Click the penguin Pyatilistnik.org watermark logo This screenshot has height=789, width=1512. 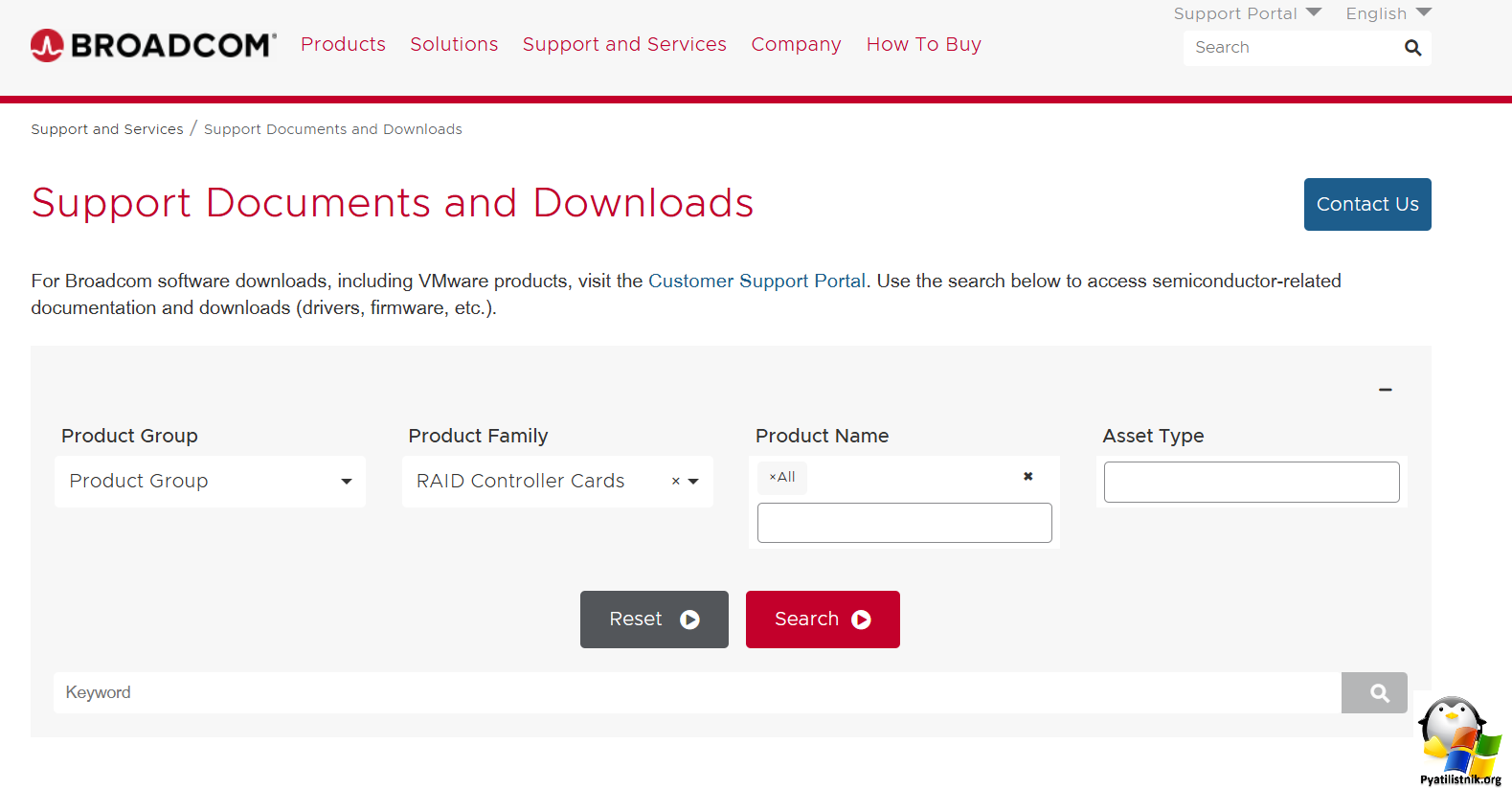(x=1458, y=741)
